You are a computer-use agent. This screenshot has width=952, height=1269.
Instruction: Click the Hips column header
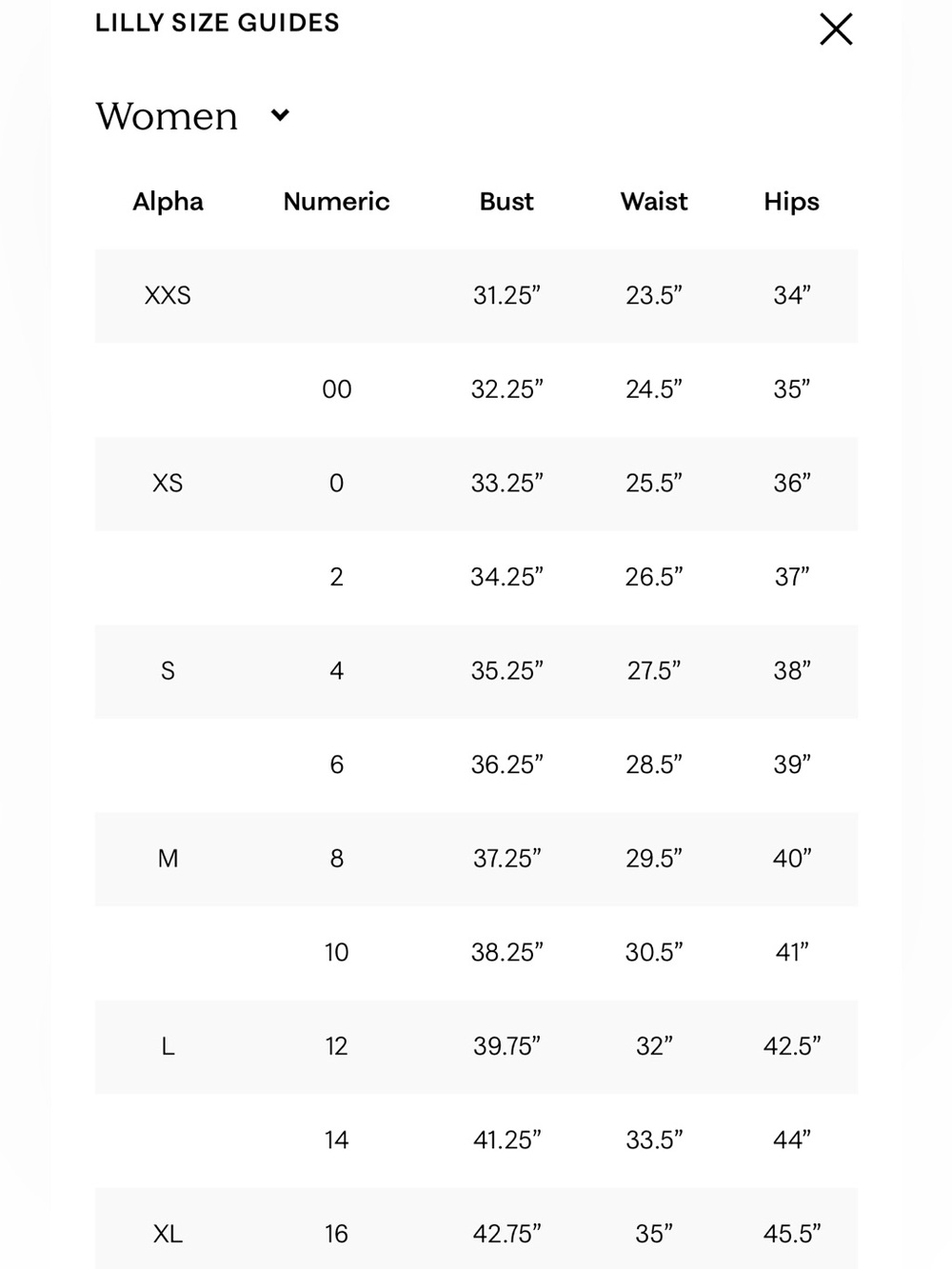(791, 201)
